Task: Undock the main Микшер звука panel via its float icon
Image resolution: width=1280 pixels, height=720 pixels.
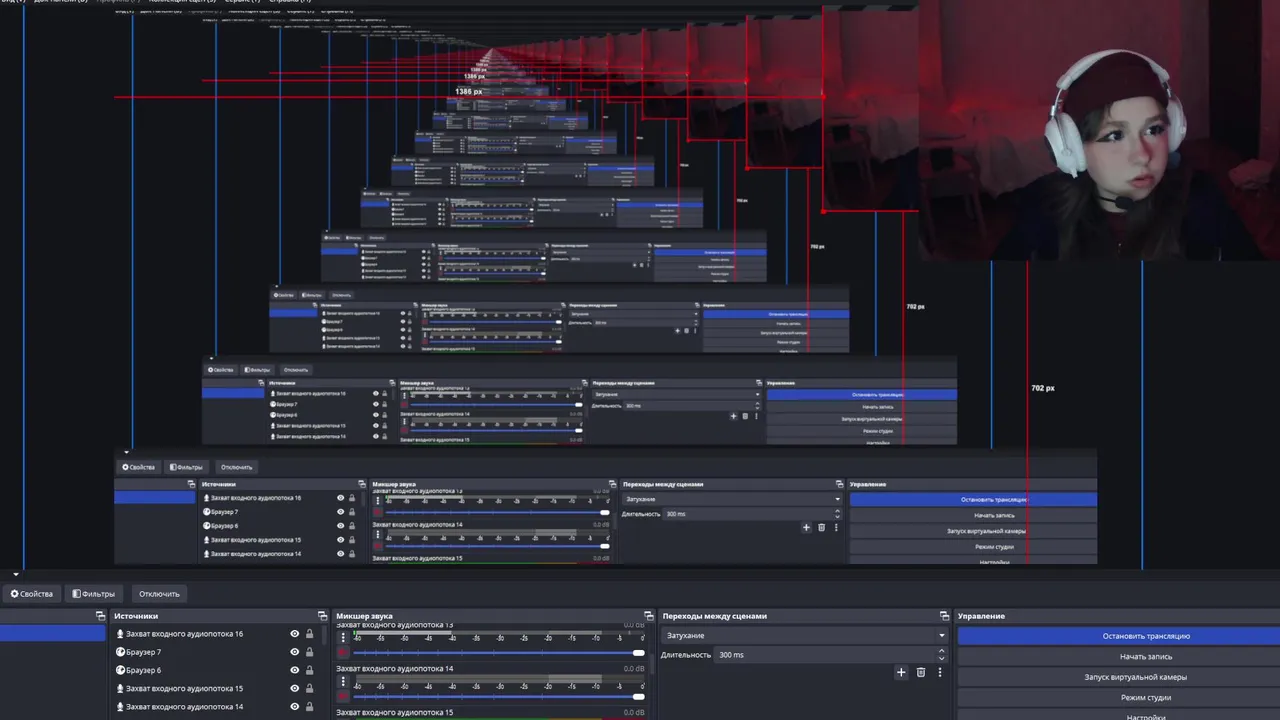Action: [648, 616]
